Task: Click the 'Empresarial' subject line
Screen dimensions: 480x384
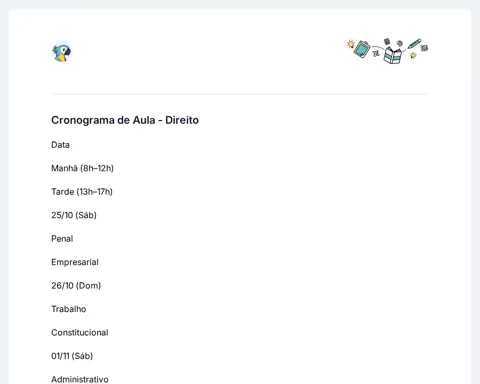Action: click(75, 262)
